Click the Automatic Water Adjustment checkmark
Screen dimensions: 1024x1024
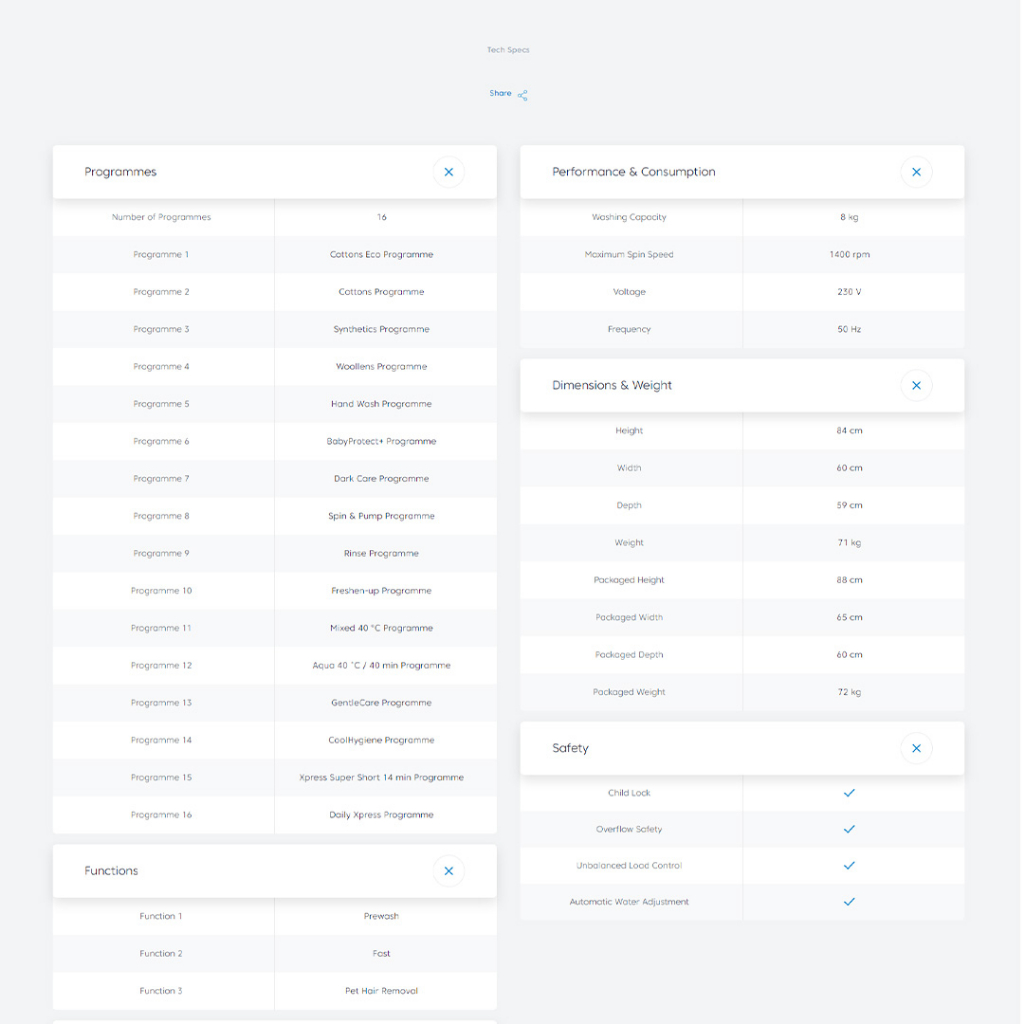coord(849,902)
